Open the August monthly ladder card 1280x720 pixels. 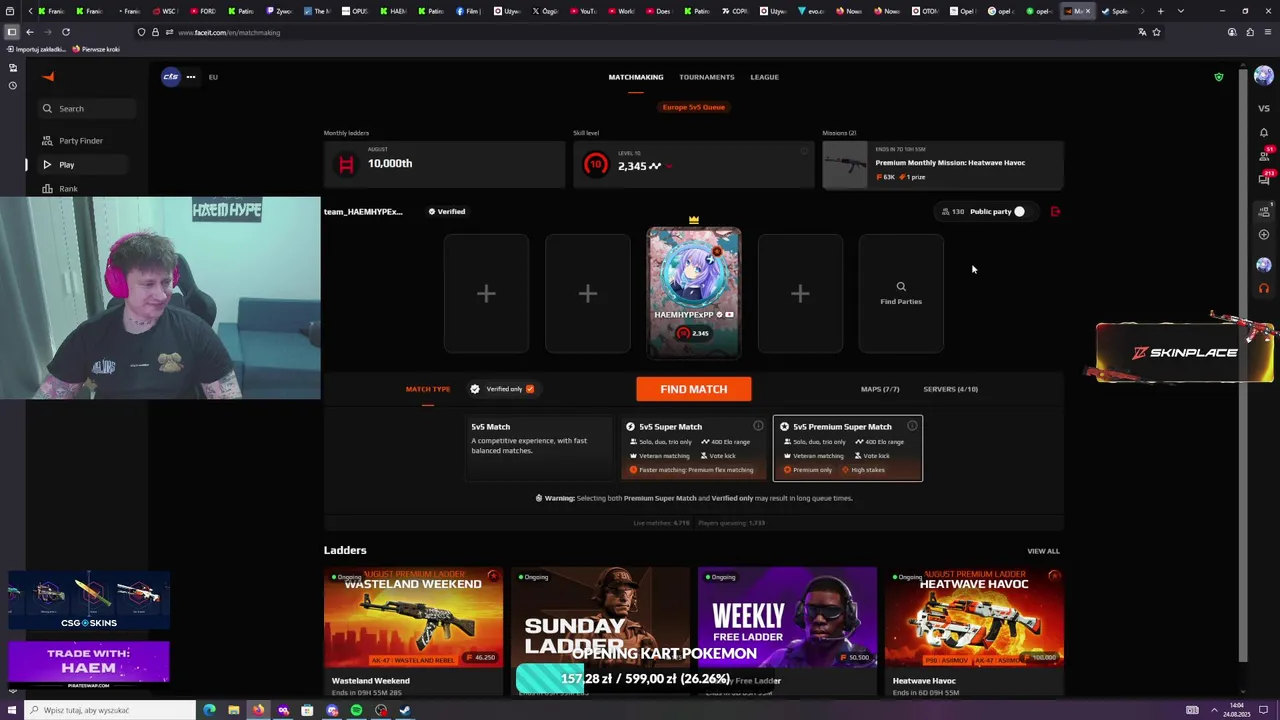click(x=444, y=165)
